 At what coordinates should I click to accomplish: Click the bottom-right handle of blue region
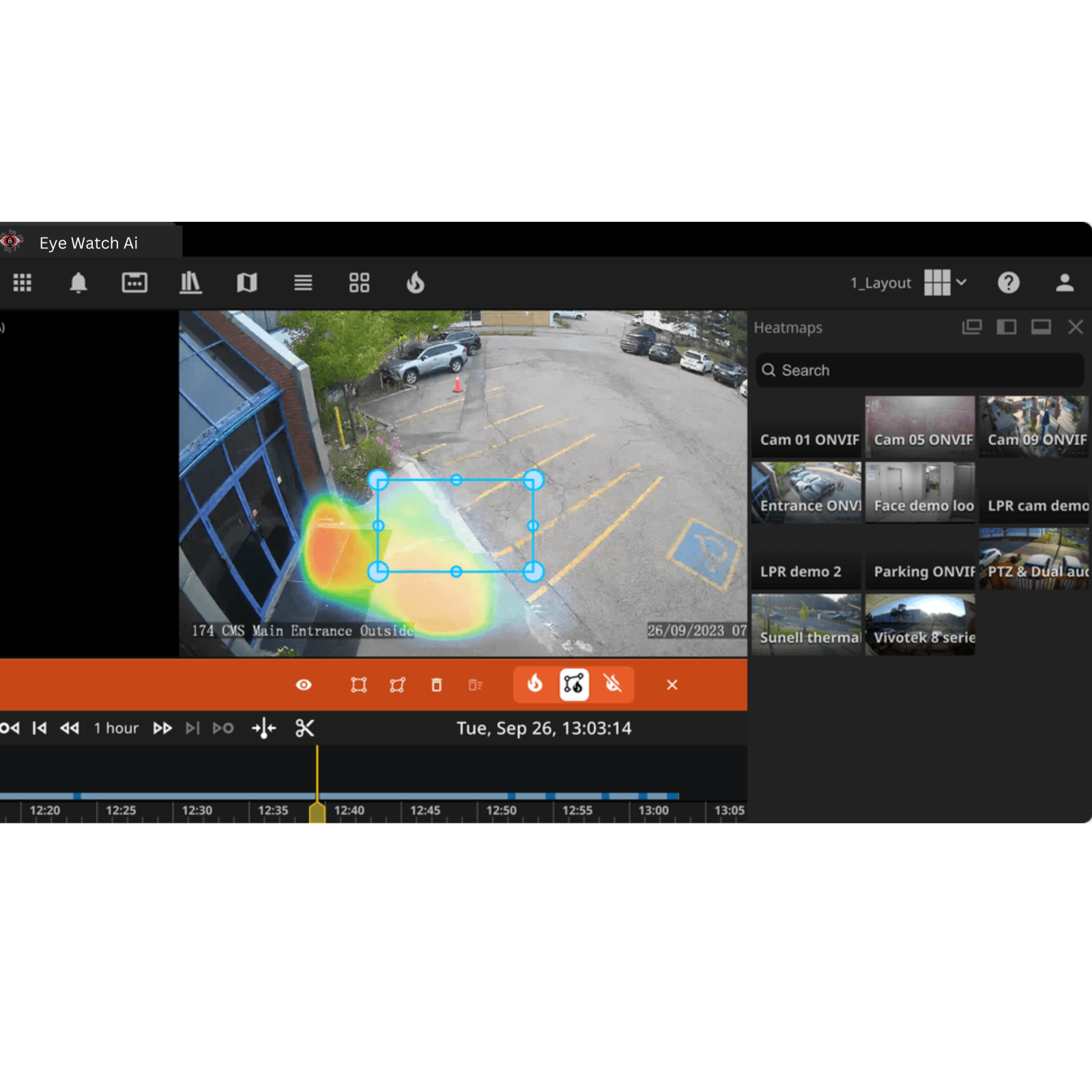(x=533, y=571)
